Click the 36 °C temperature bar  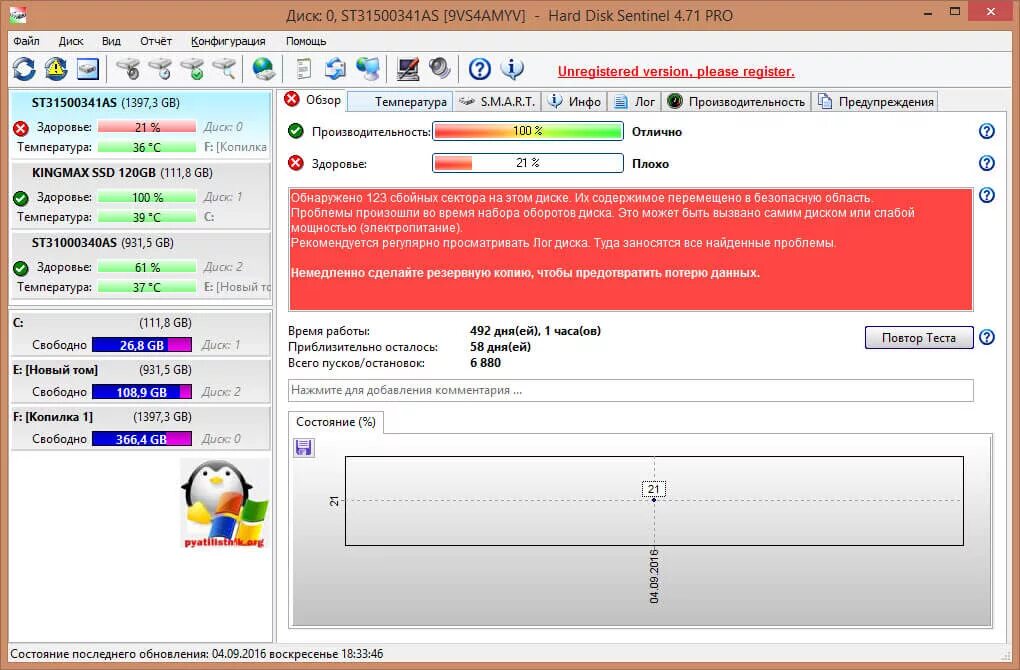(147, 148)
